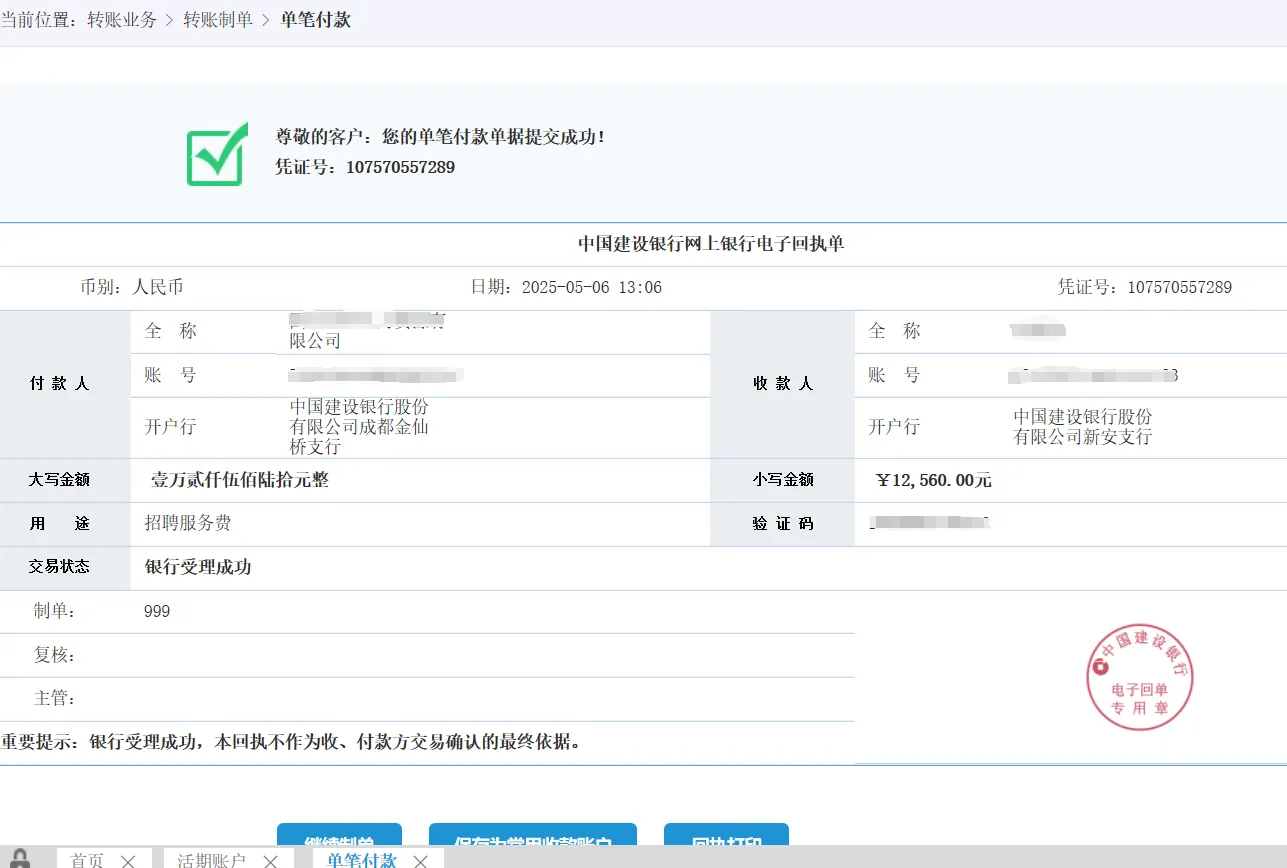Click the green success checkmark icon
The image size is (1287, 868).
click(217, 154)
